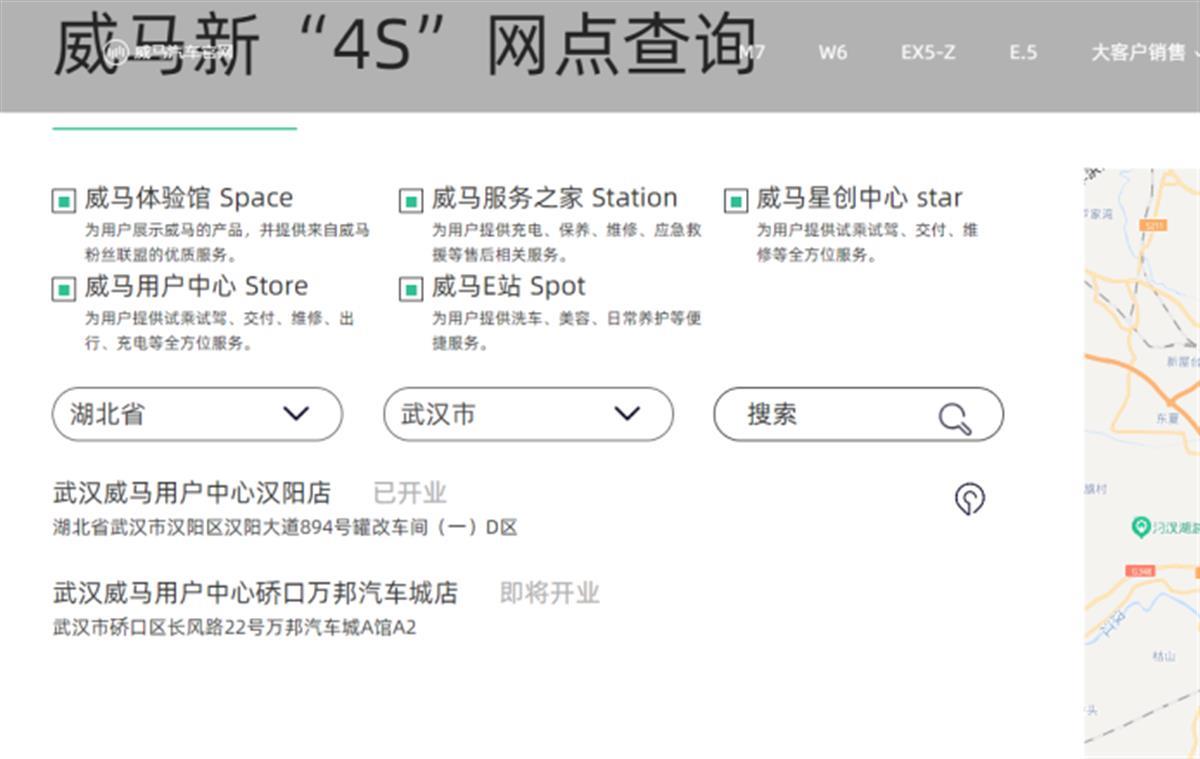1200x759 pixels.
Task: Expand the 大客户销售 menu chevron
Action: pyautogui.click(x=1196, y=53)
